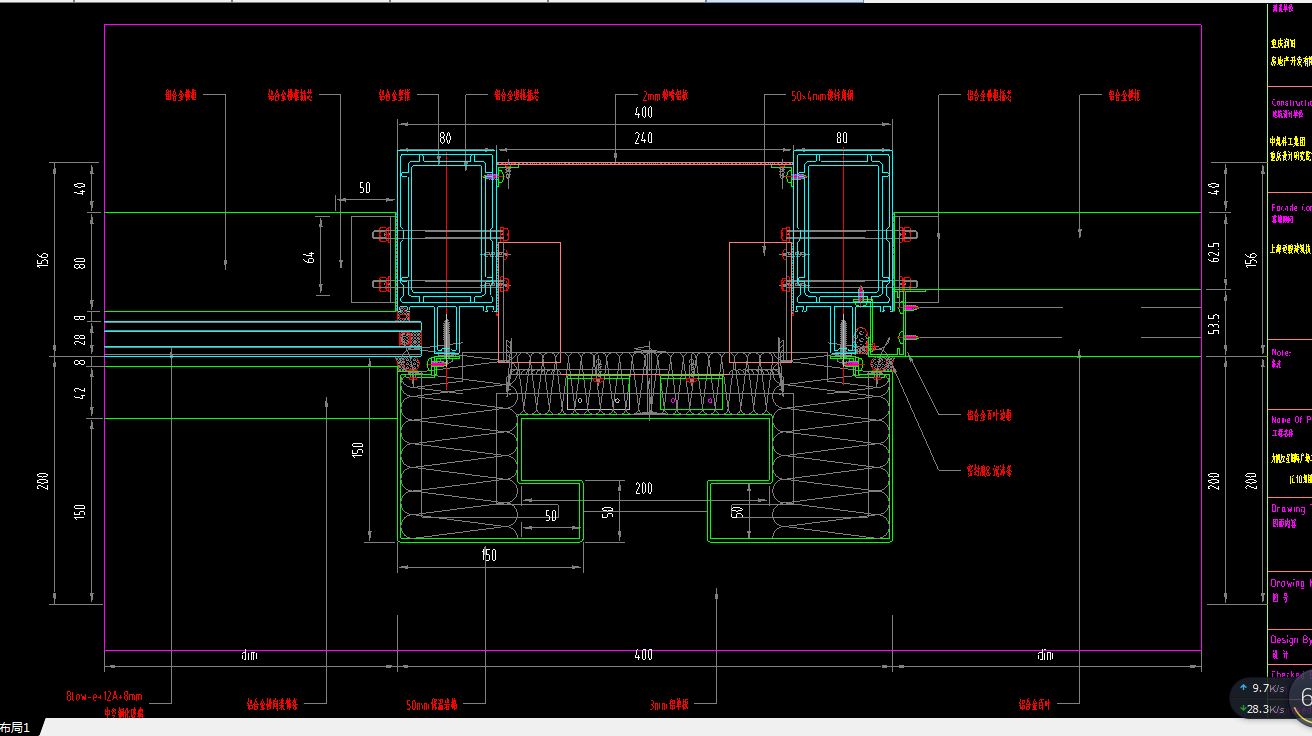
Task: Click the Name Of P title block heading
Action: point(1290,420)
